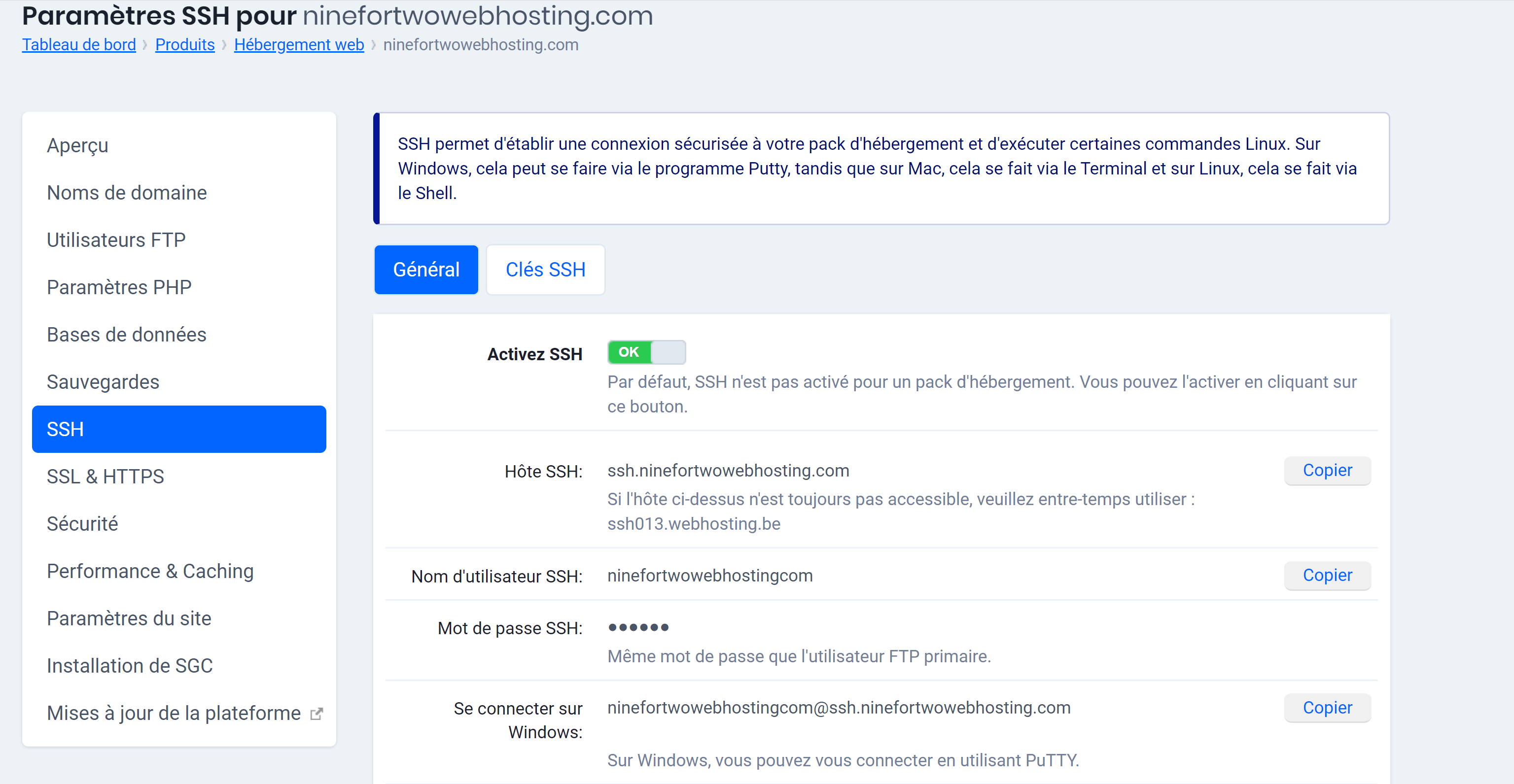This screenshot has width=1514, height=784.
Task: Switch to the Clés SSH tab
Action: tap(545, 270)
